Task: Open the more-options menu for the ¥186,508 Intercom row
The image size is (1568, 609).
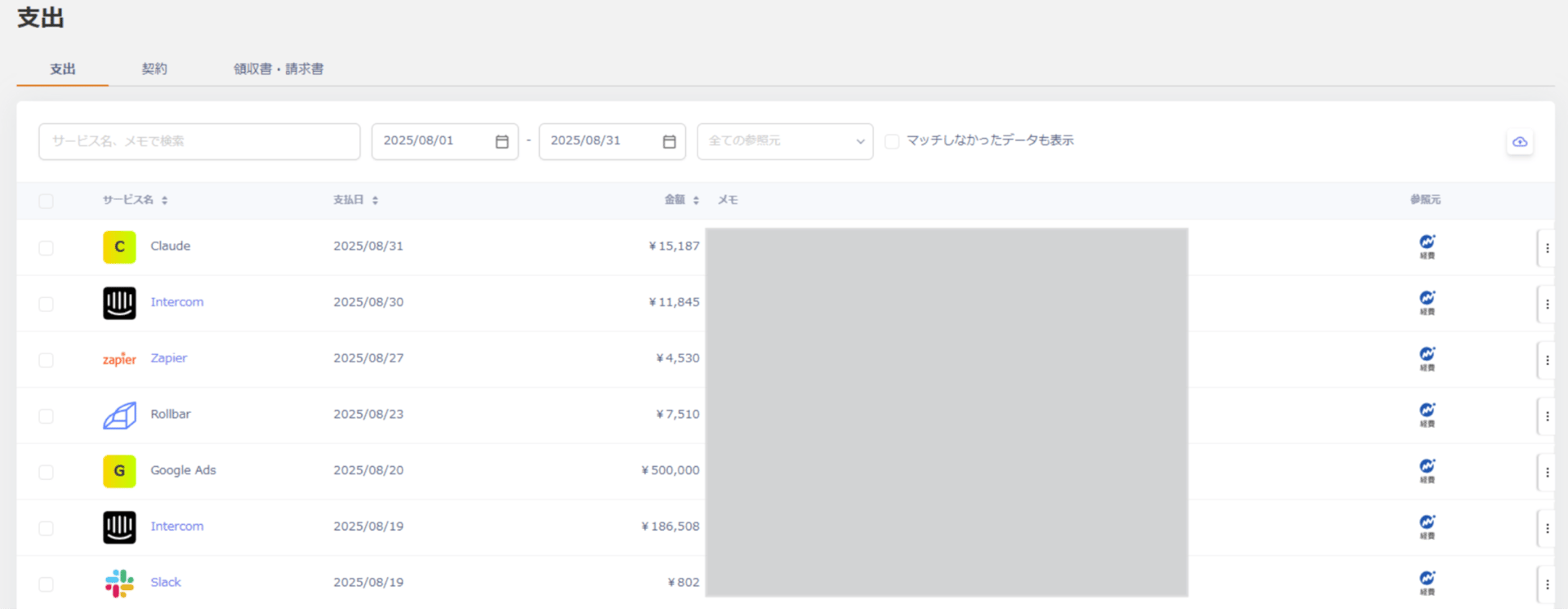Action: 1547,528
